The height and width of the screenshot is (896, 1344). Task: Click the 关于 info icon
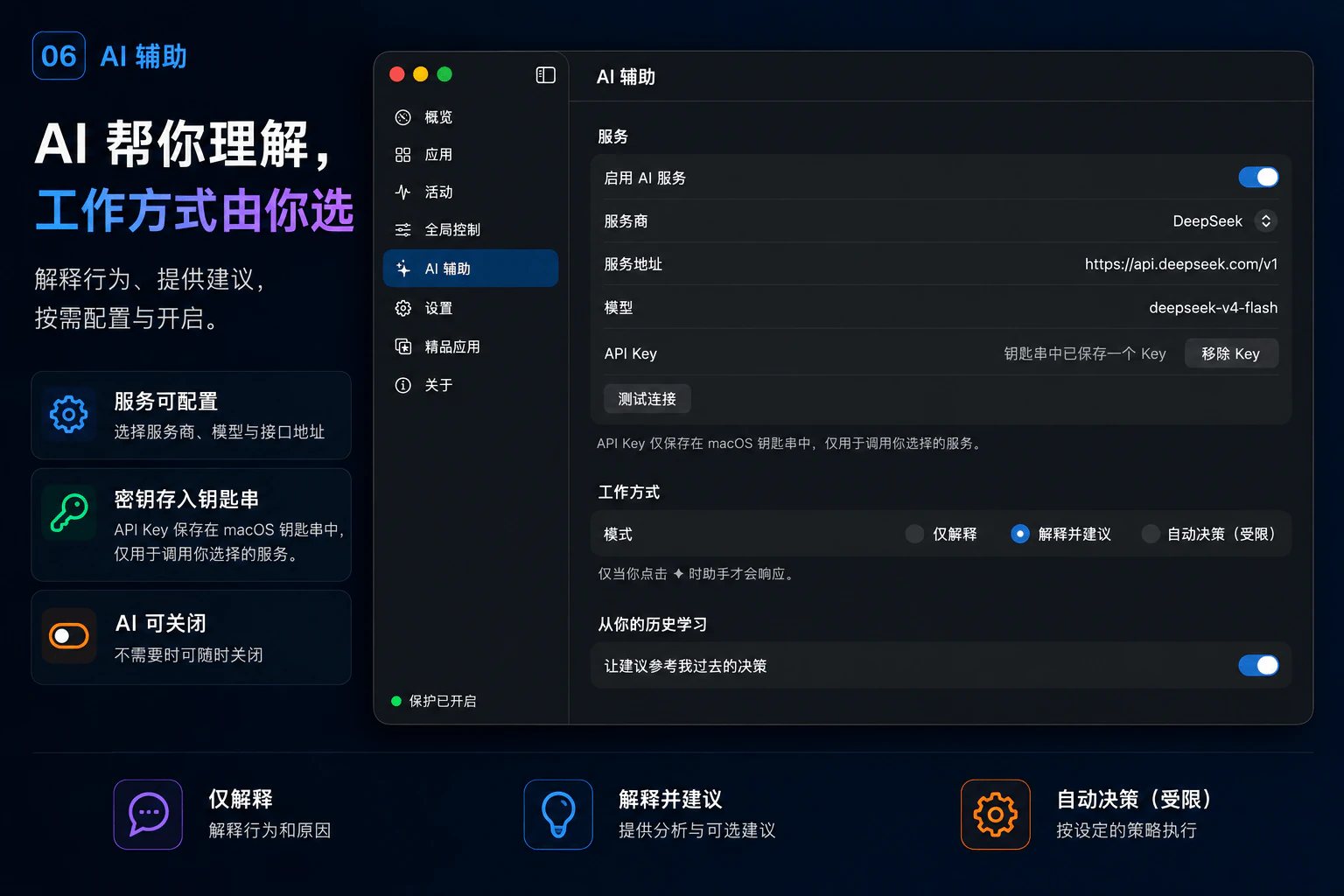(402, 385)
